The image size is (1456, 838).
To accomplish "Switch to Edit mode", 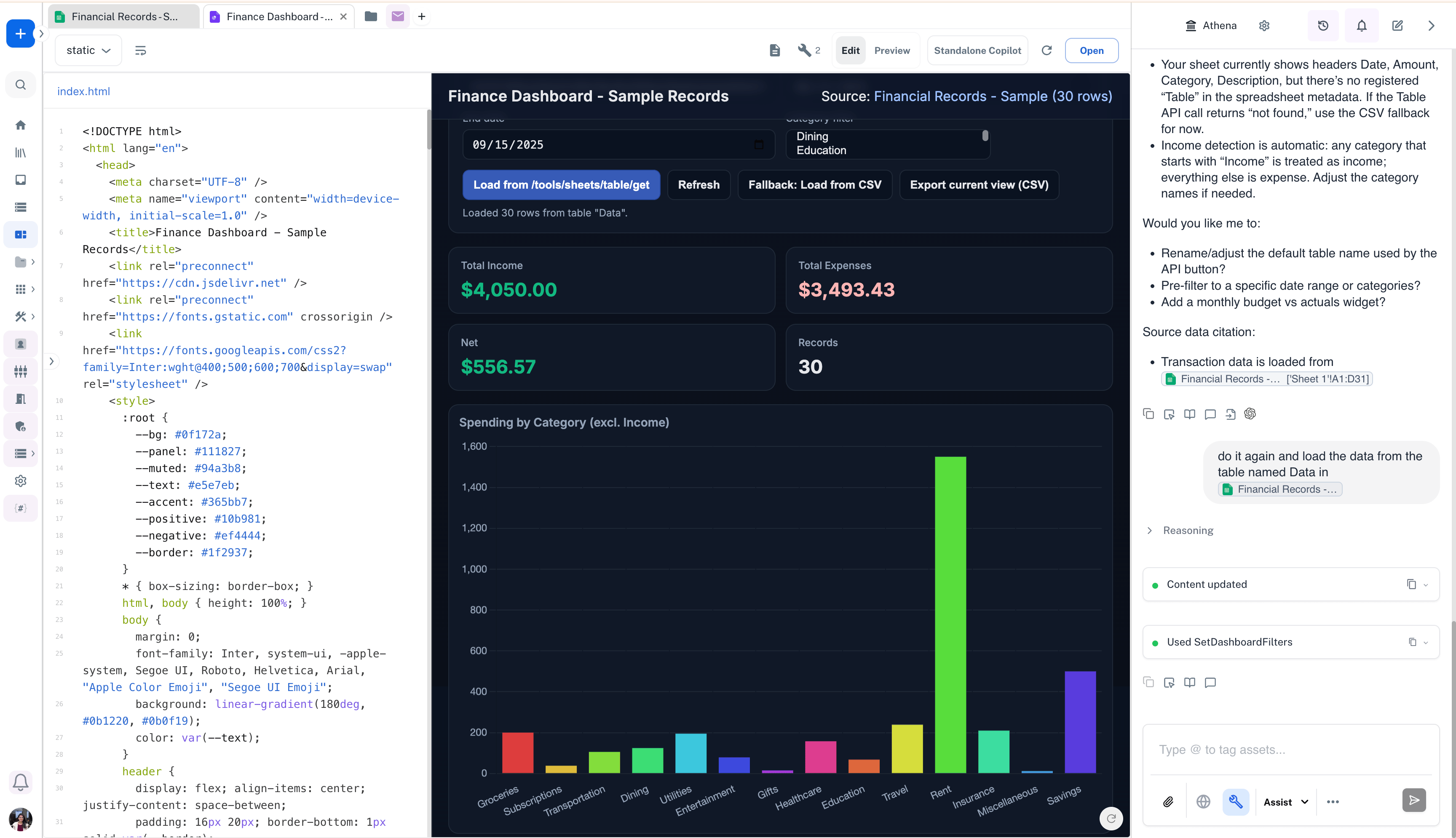I will tap(850, 51).
